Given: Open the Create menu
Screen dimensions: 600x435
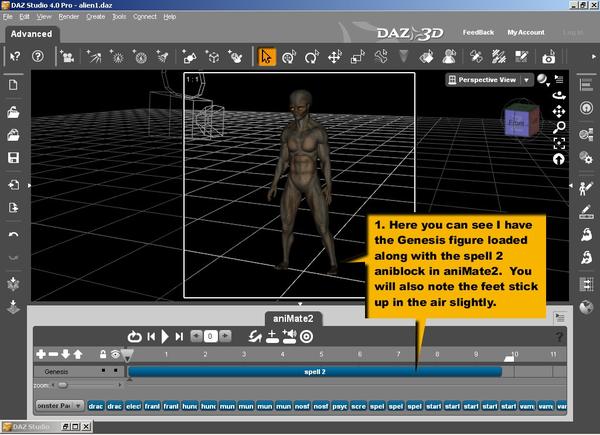Looking at the screenshot, I should (95, 17).
